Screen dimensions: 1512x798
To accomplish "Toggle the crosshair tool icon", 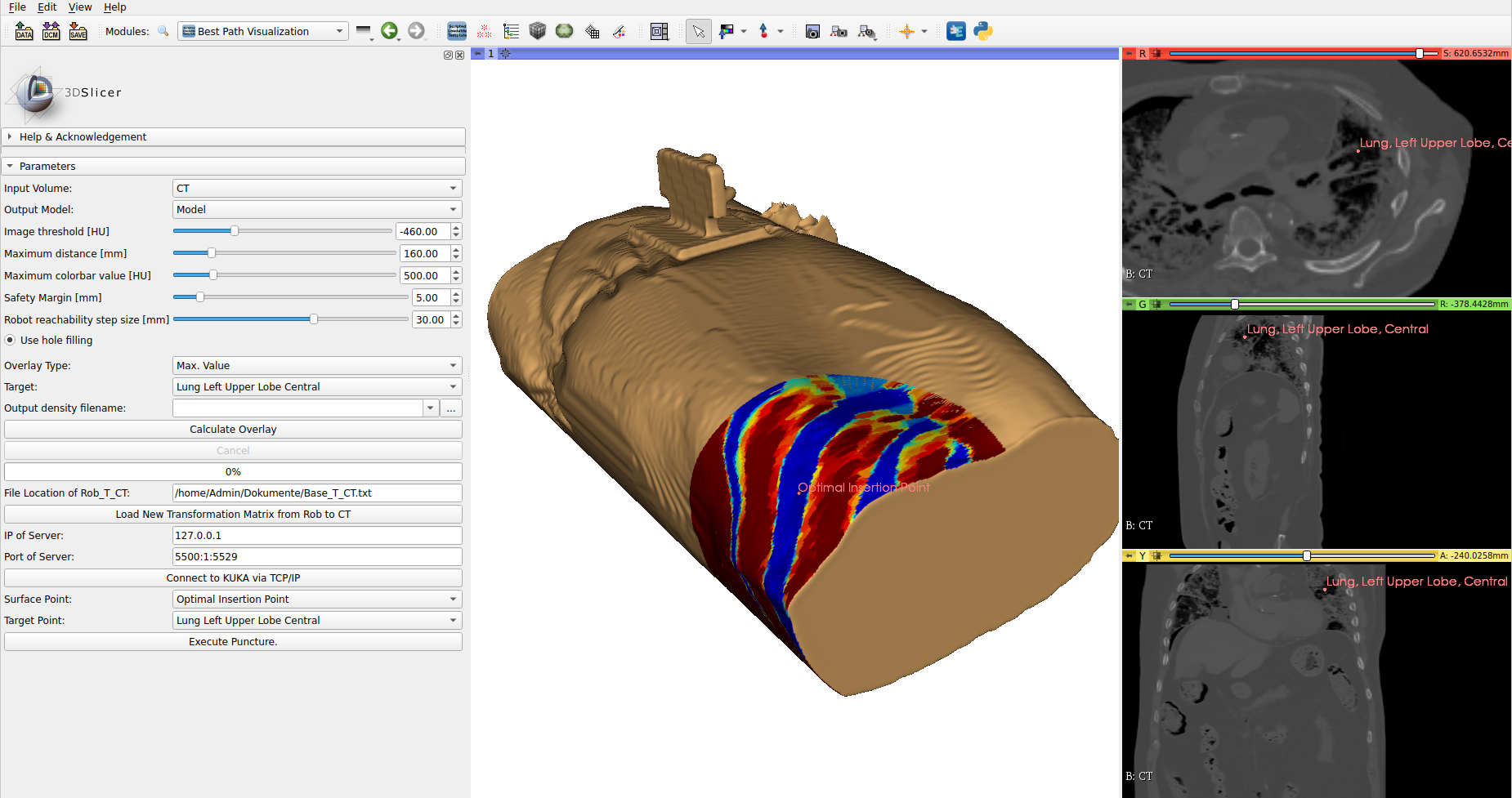I will [x=906, y=31].
